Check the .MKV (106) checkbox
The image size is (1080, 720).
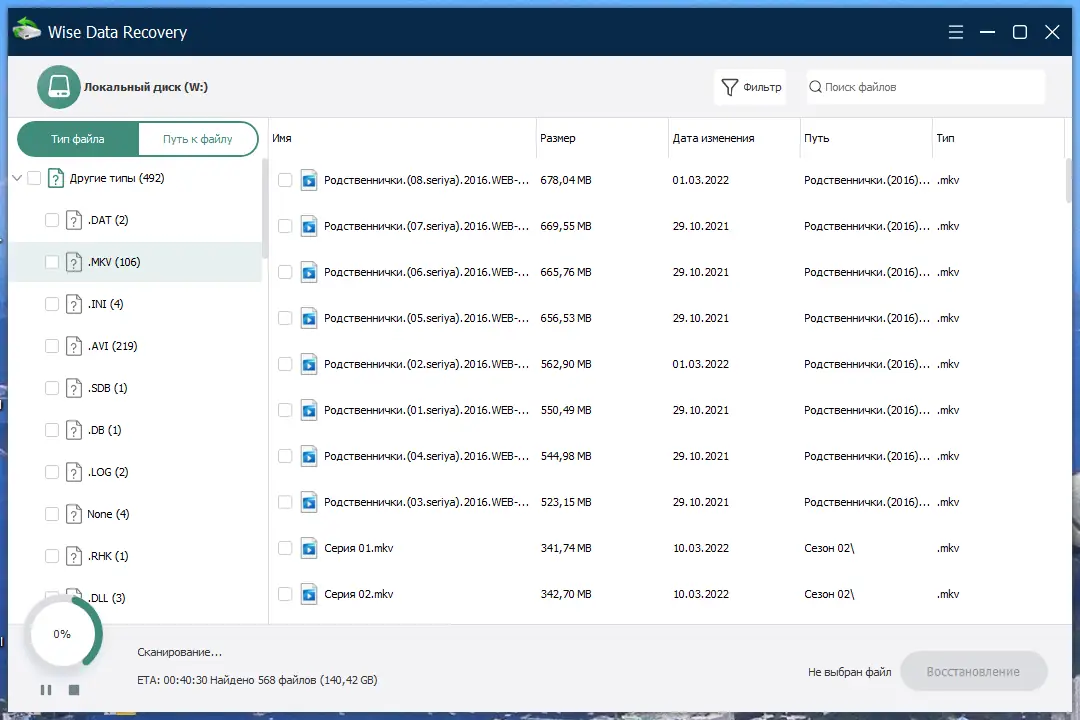[x=52, y=263]
